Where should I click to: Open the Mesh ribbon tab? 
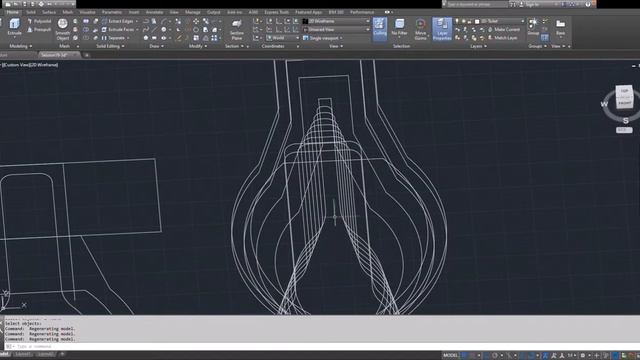point(67,12)
